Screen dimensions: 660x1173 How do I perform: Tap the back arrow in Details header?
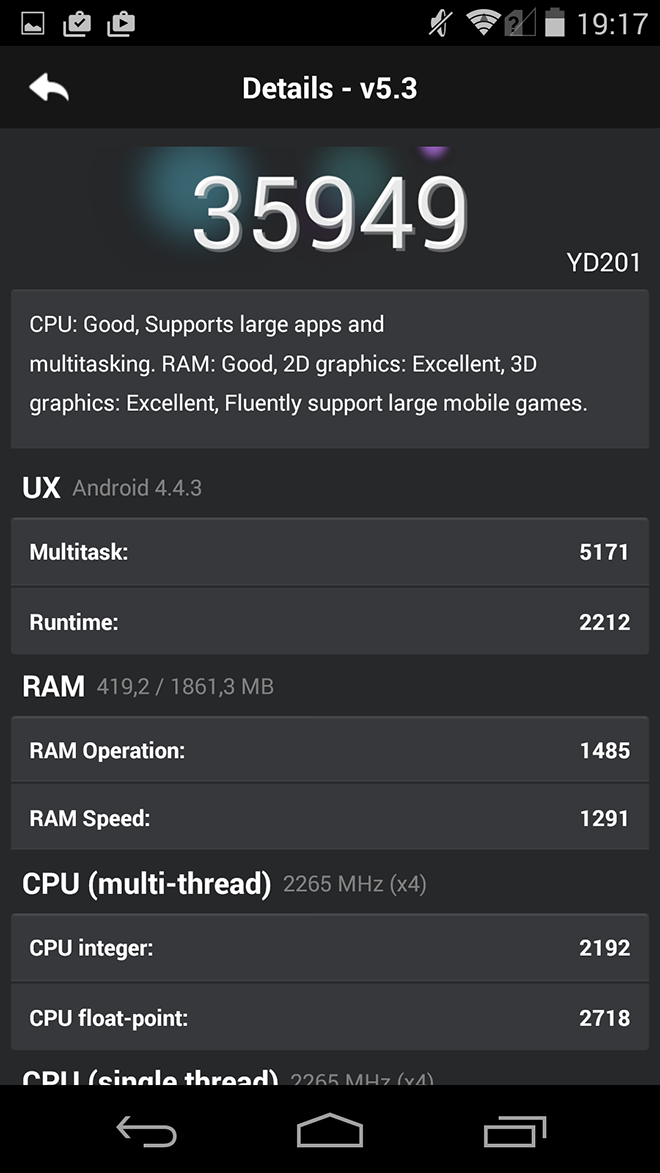tap(49, 88)
